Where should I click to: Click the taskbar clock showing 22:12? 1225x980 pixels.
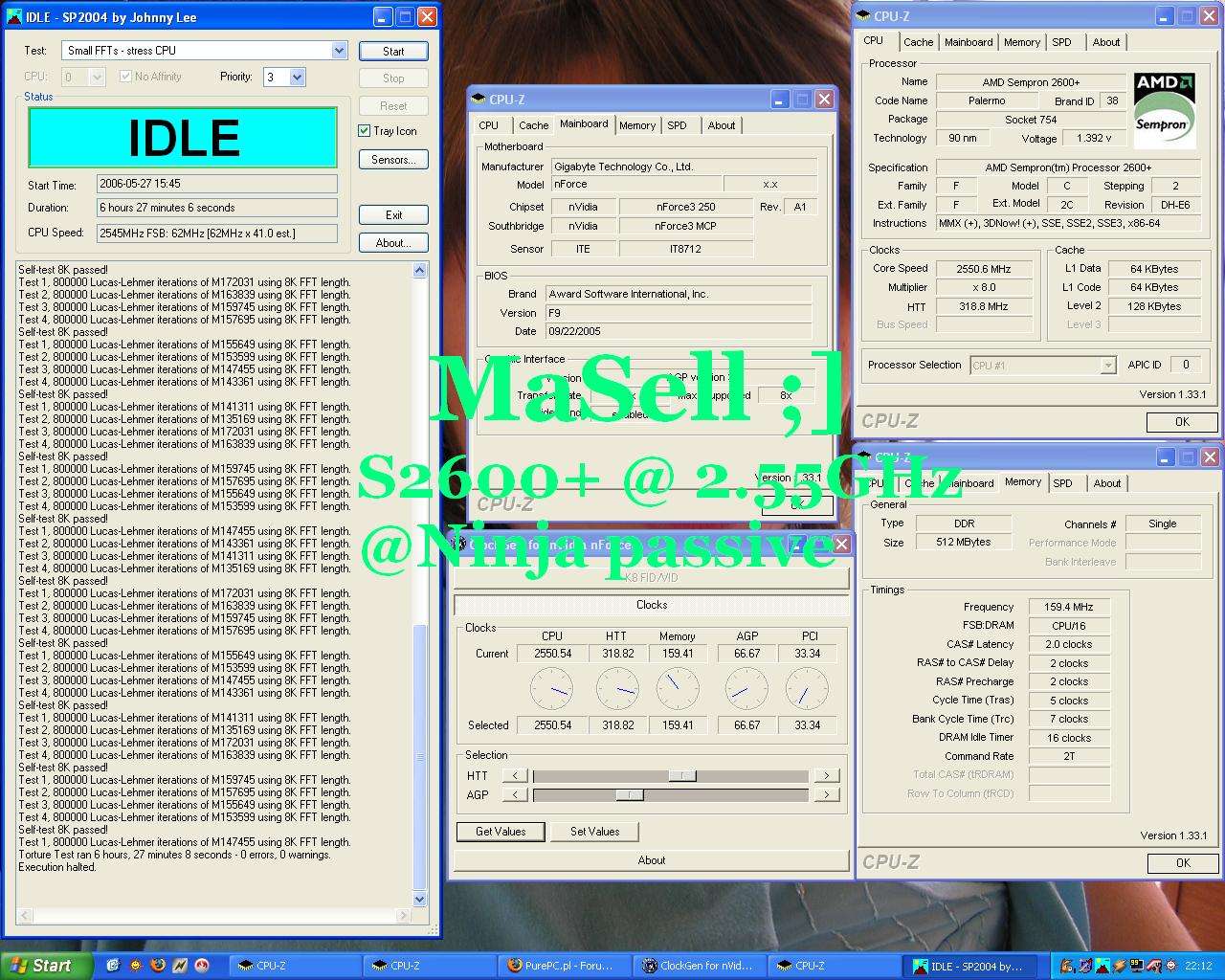coord(1198,966)
